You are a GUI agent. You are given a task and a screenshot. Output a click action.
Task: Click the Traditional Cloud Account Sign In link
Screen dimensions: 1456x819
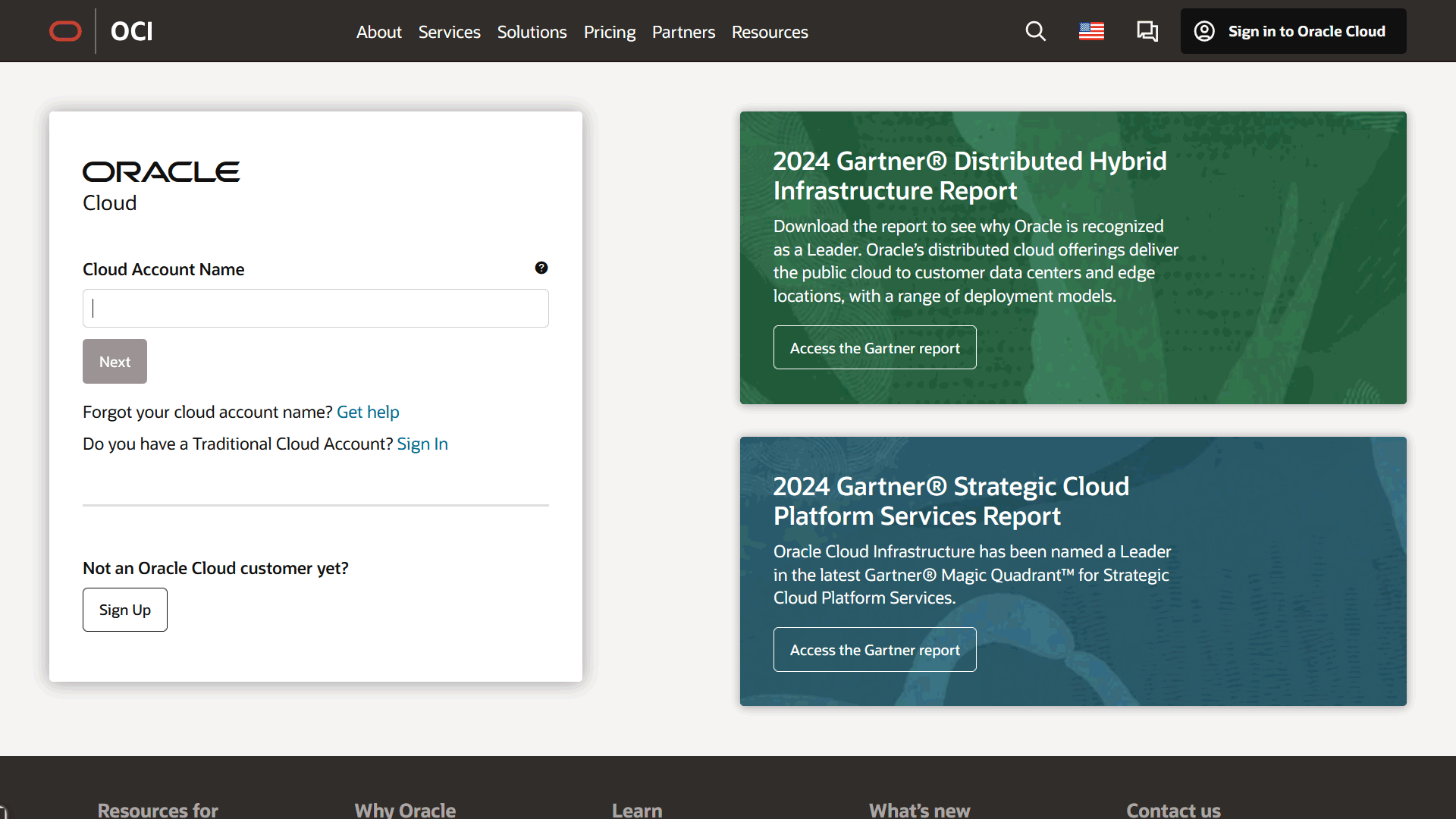[x=422, y=444]
